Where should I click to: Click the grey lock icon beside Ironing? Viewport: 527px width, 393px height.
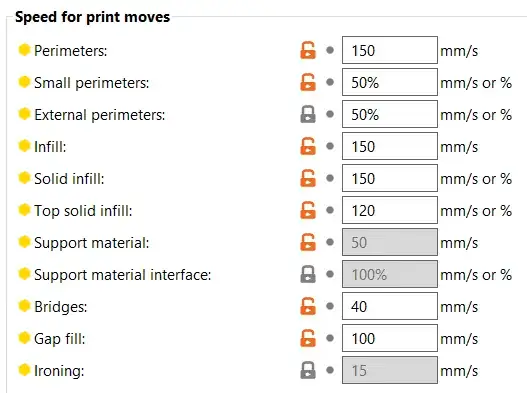308,370
